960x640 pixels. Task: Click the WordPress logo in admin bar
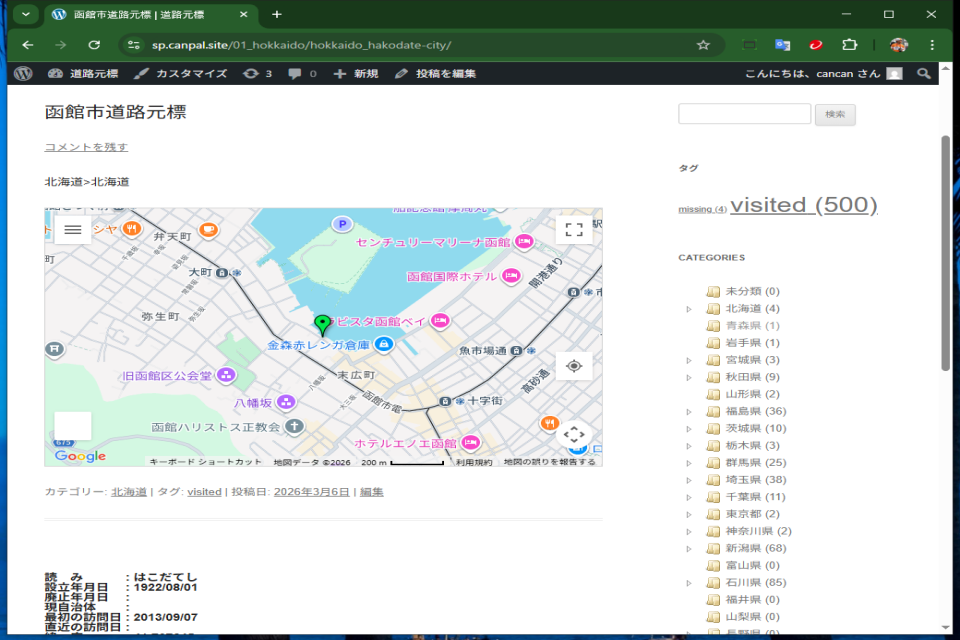[24, 74]
